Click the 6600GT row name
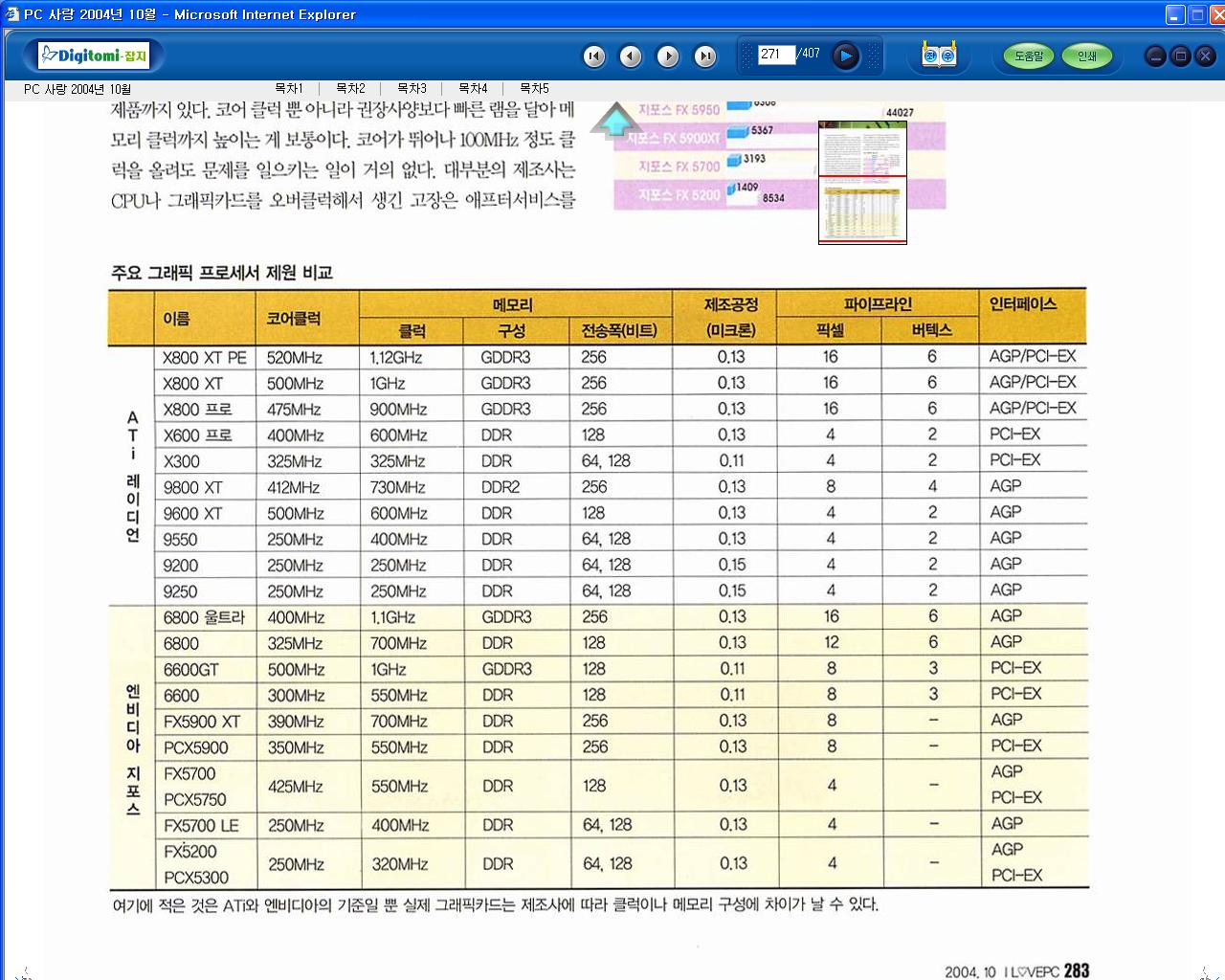1225x980 pixels. [190, 670]
